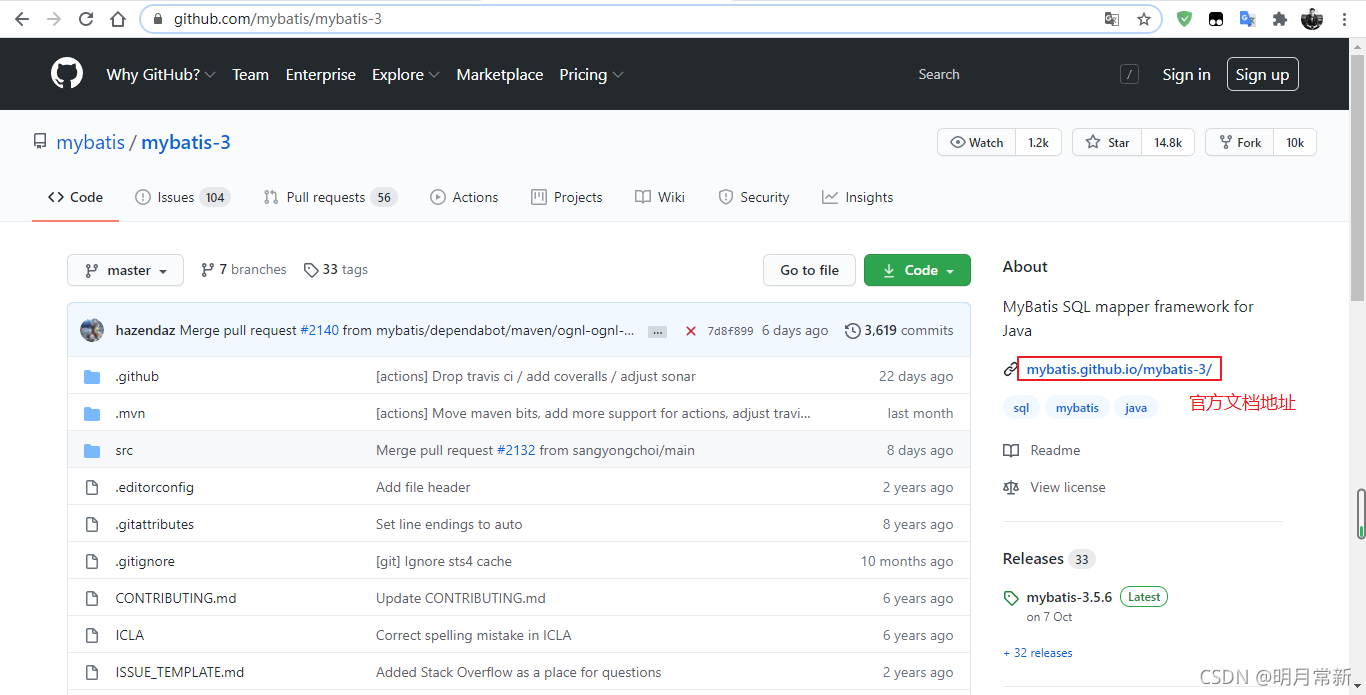This screenshot has height=695, width=1366.
Task: Open commit hash 7d8f899
Action: coord(730,331)
